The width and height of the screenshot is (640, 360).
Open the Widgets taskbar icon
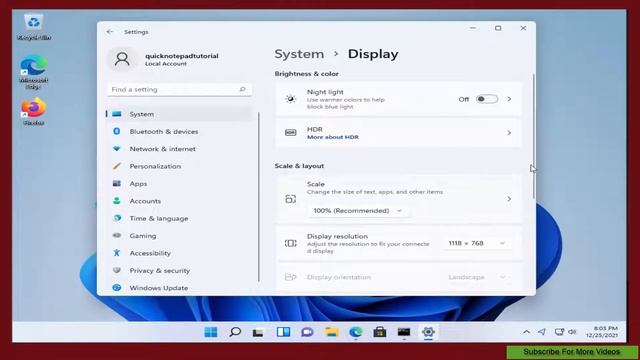(283, 332)
